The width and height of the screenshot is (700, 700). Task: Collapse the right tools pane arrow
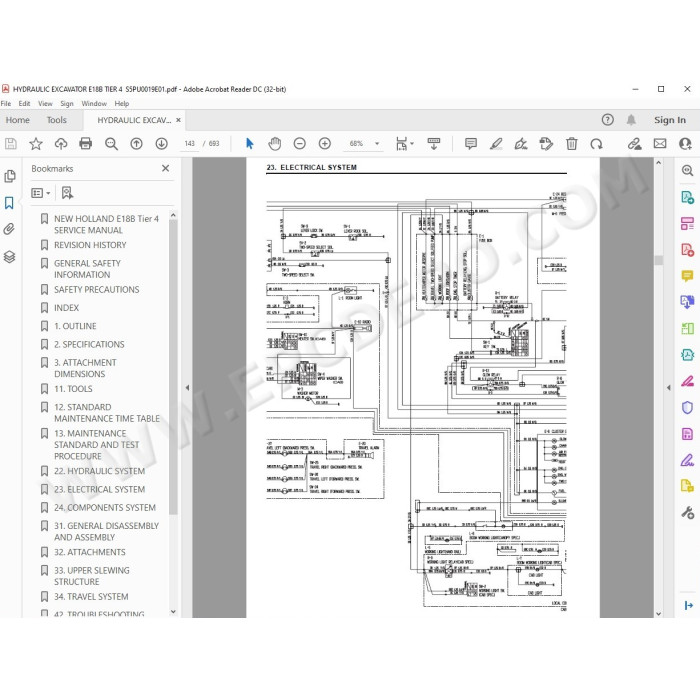coord(668,388)
